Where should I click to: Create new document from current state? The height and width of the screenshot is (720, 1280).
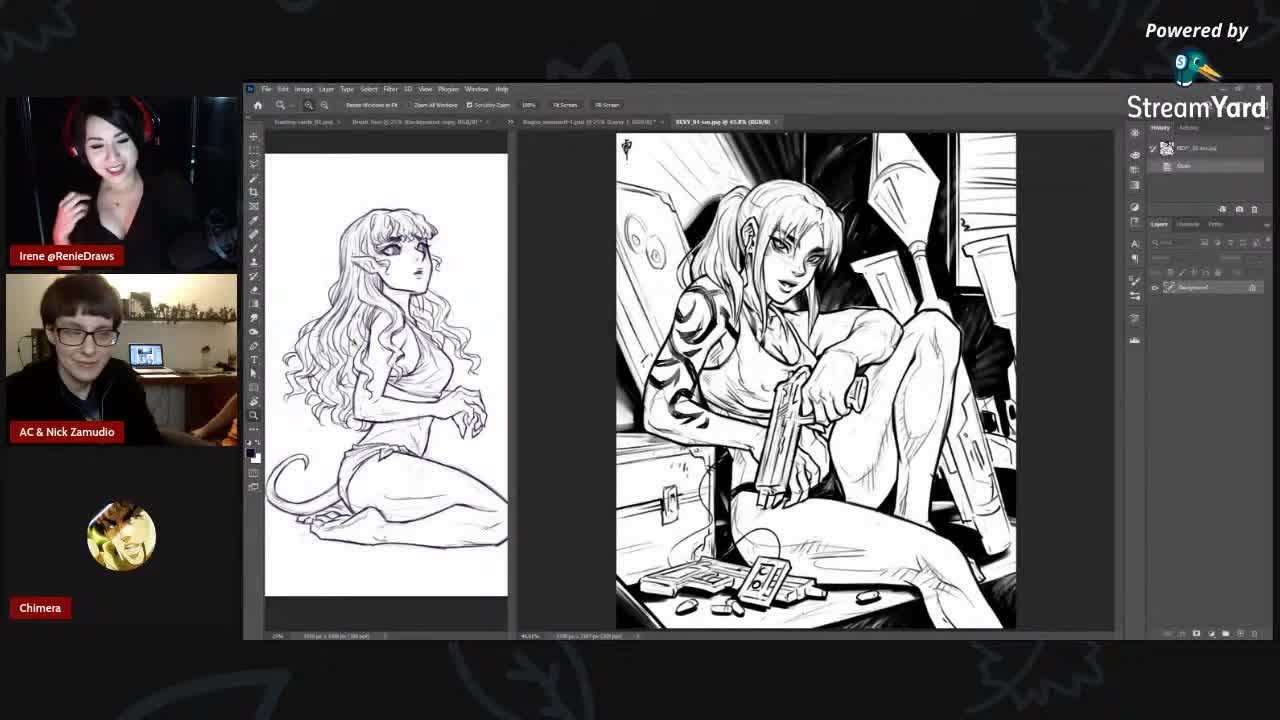pyautogui.click(x=1223, y=209)
